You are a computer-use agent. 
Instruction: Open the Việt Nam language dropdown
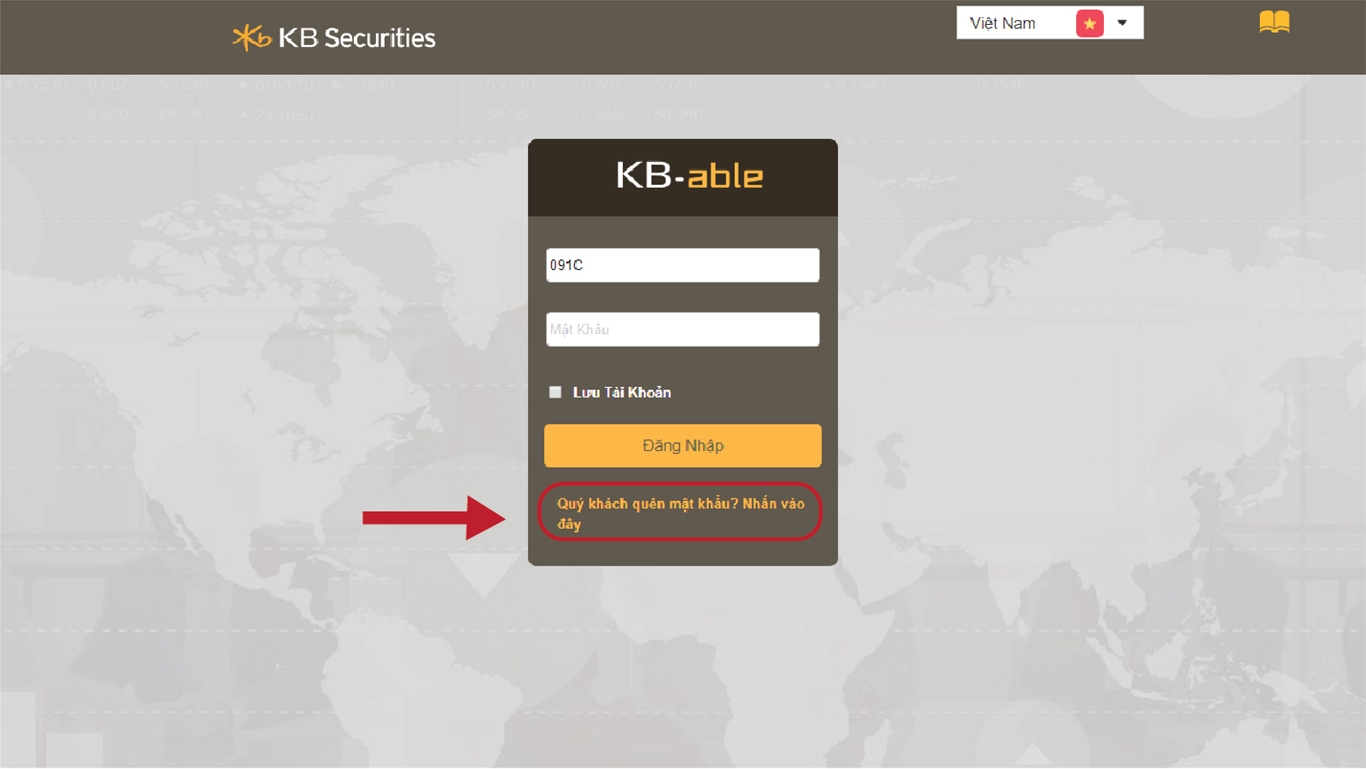tap(1050, 23)
